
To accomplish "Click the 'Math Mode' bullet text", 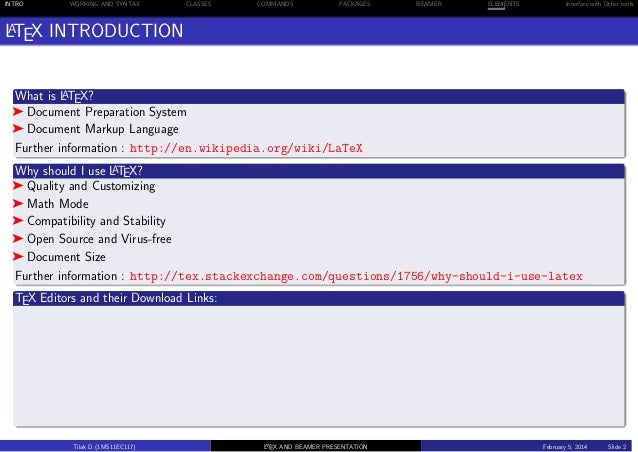I will (x=58, y=203).
